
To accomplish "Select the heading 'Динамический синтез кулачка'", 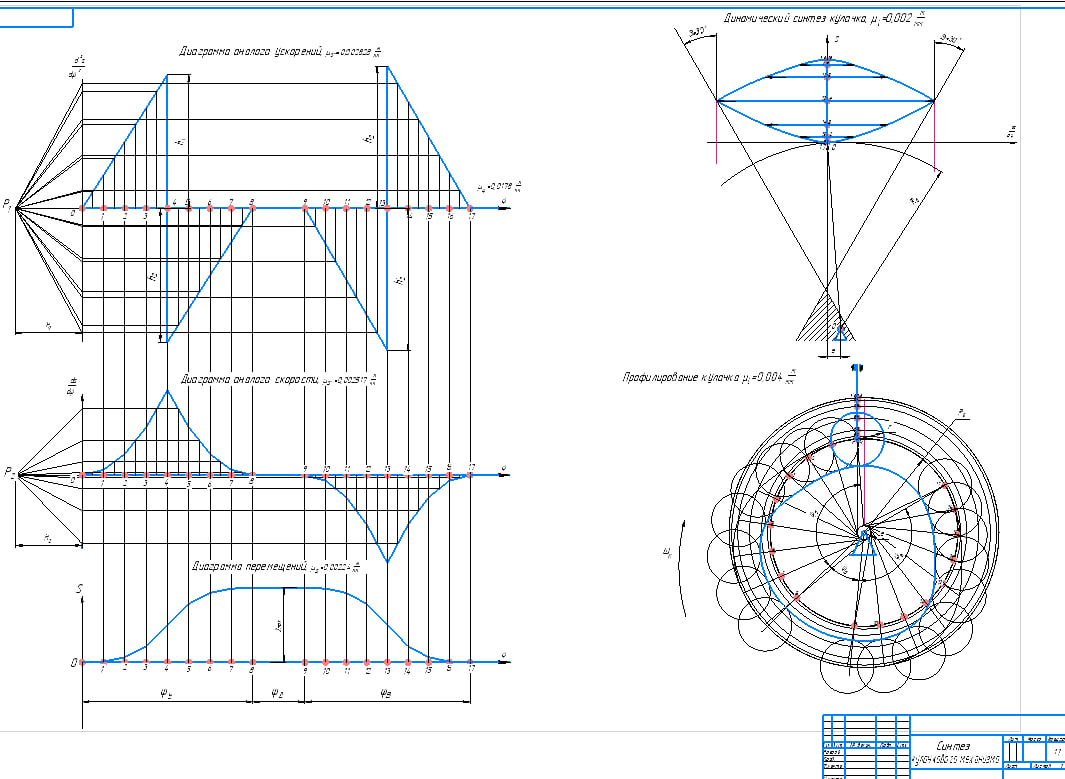I will [795, 19].
